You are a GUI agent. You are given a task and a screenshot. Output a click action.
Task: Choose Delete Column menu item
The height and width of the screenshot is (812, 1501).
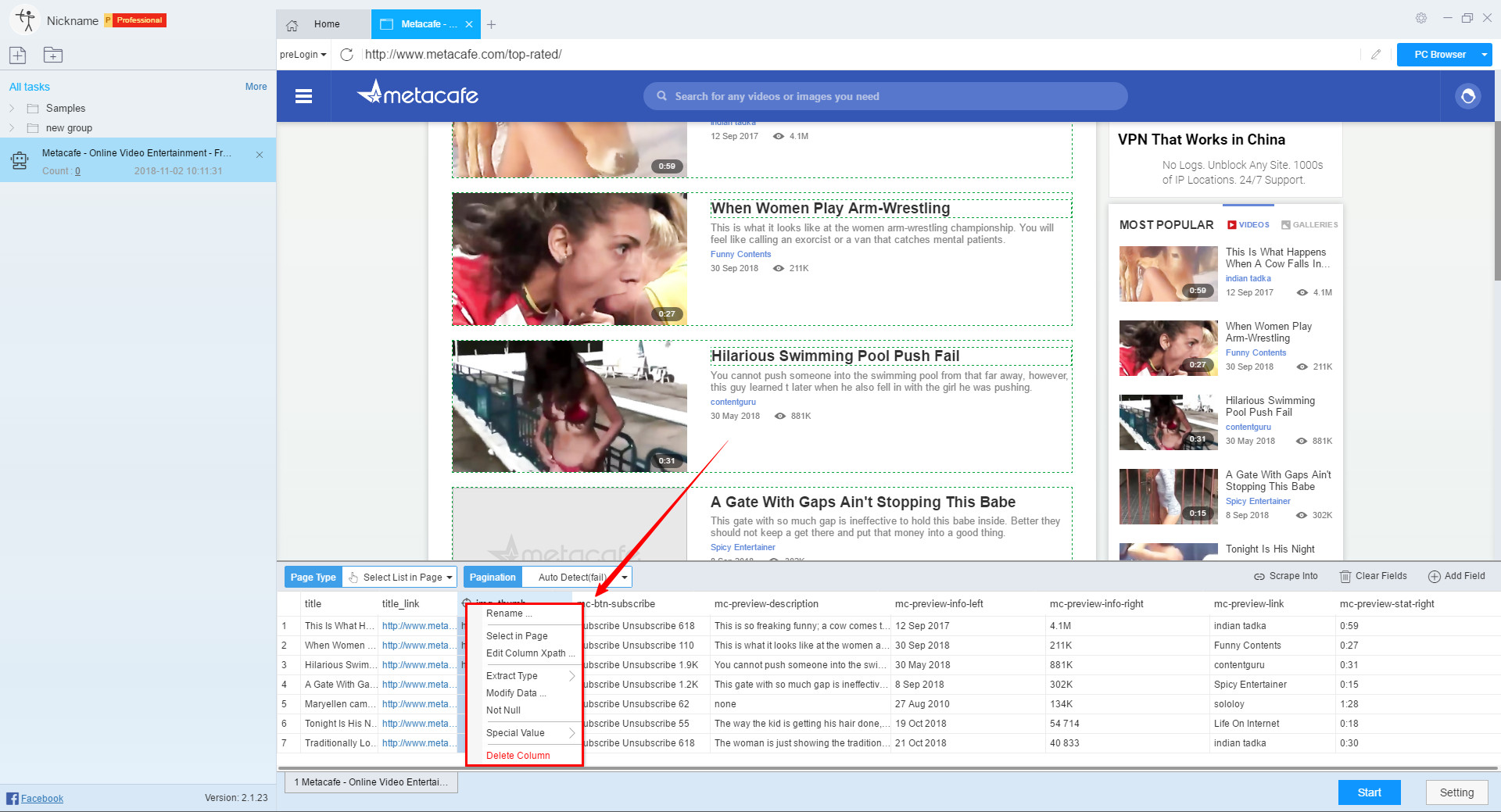click(518, 756)
